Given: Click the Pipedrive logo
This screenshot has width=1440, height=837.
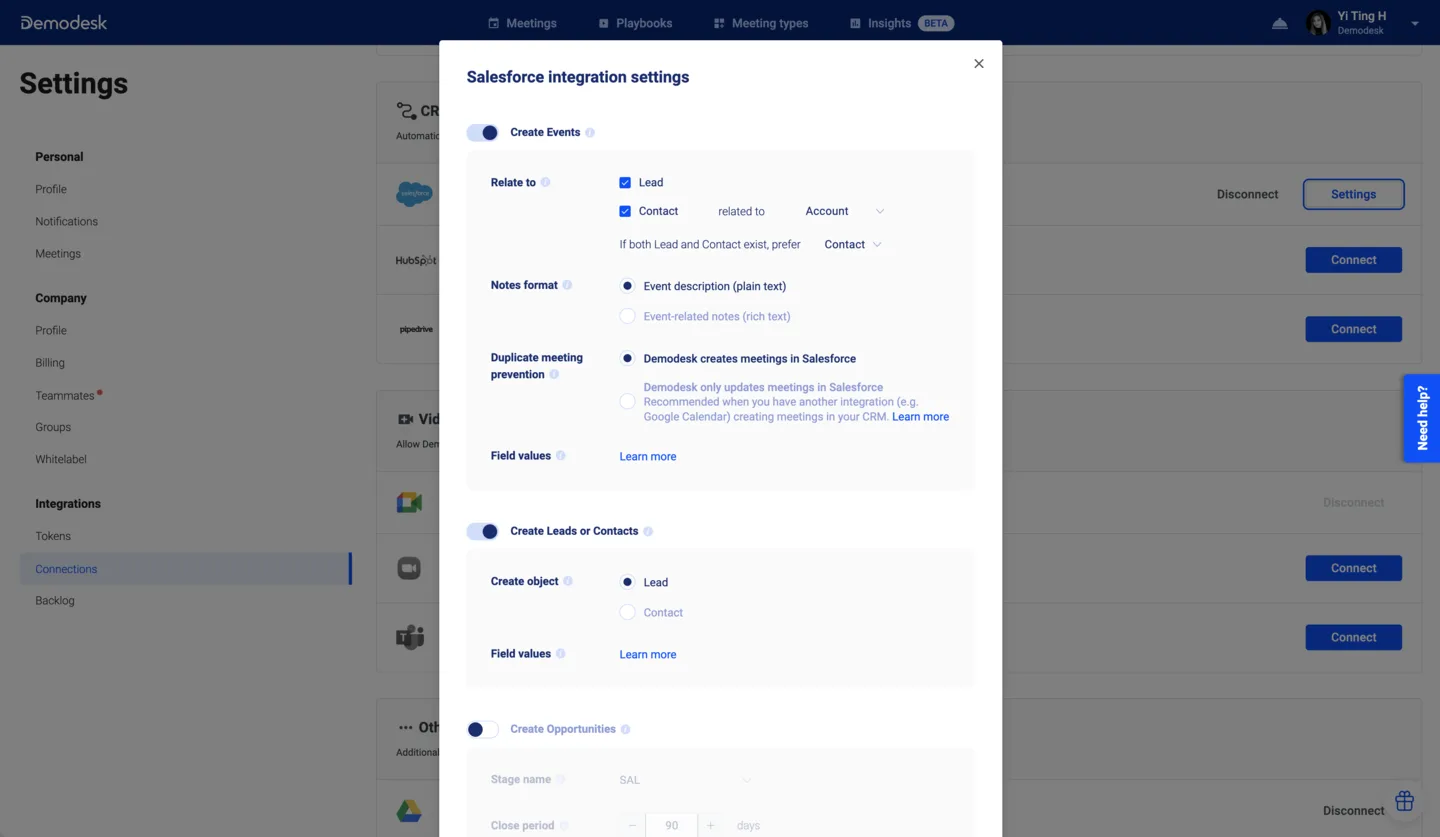Looking at the screenshot, I should [x=416, y=329].
